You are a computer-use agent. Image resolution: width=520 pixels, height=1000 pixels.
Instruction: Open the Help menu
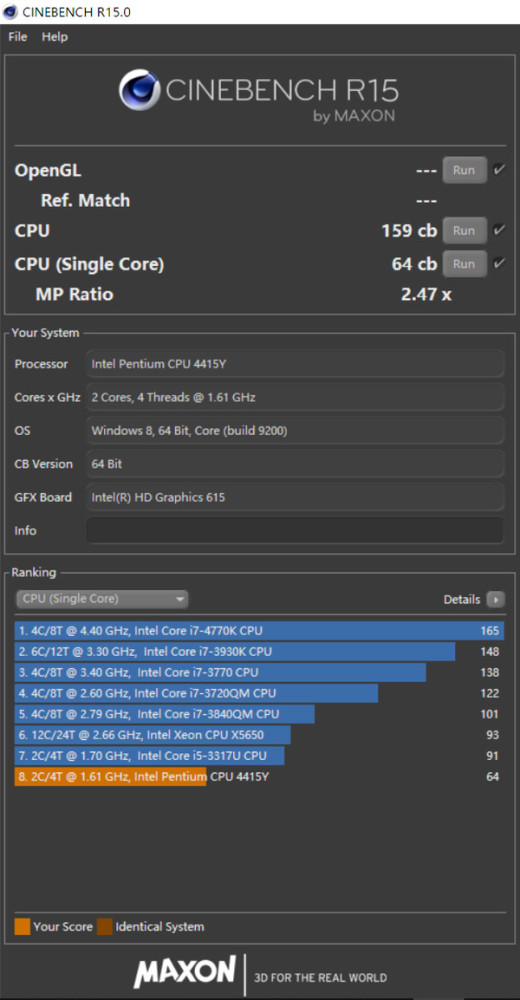pyautogui.click(x=55, y=37)
